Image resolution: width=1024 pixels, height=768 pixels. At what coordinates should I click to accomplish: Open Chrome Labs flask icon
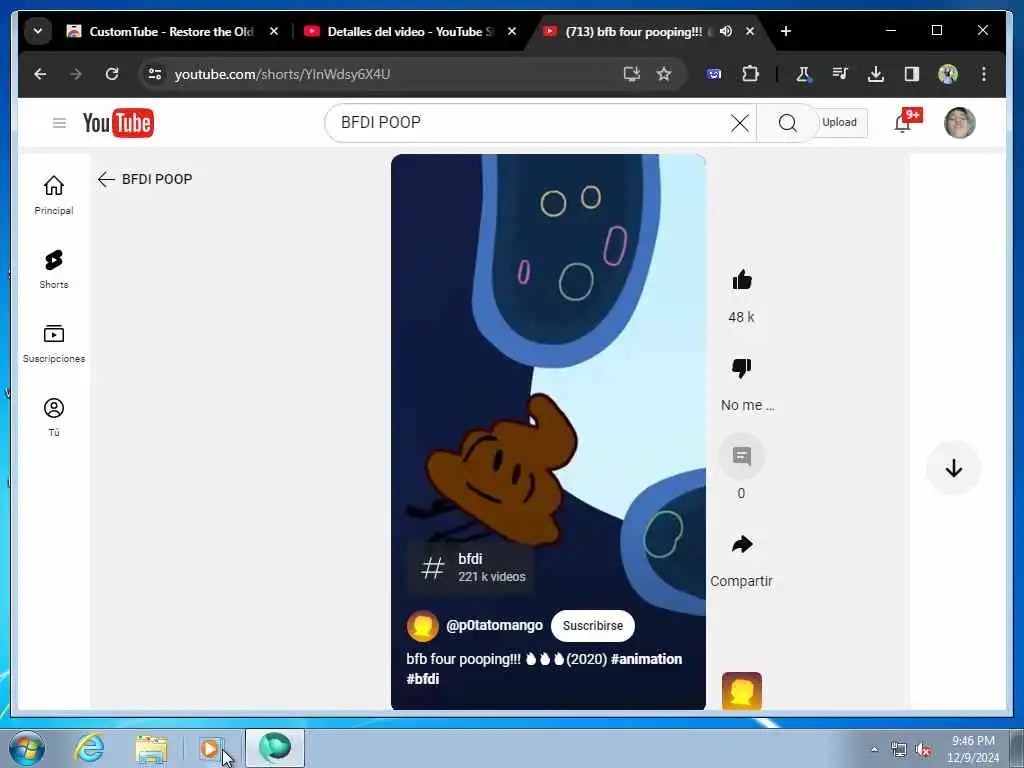click(x=804, y=74)
